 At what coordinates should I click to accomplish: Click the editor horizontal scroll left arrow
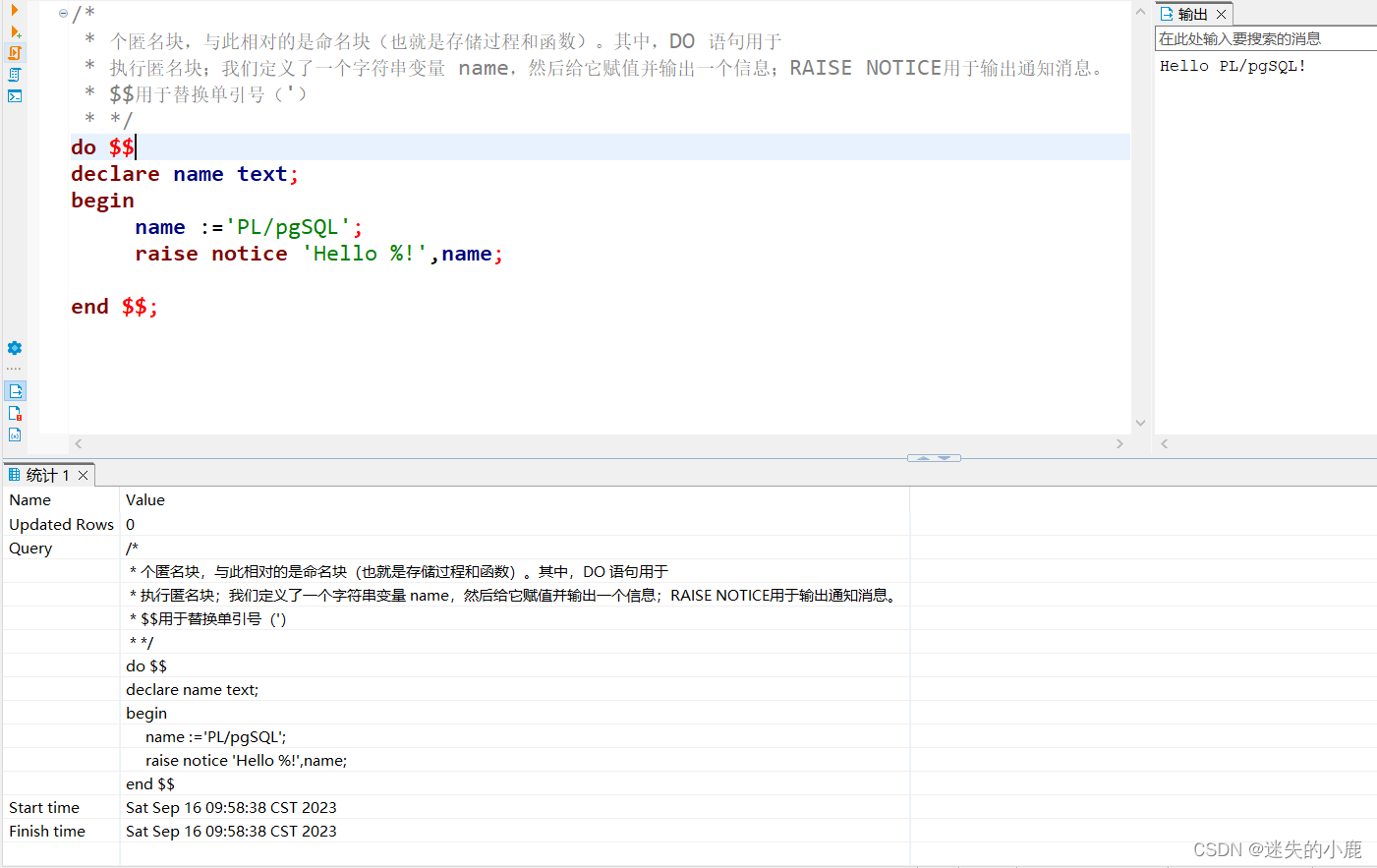pyautogui.click(x=79, y=444)
